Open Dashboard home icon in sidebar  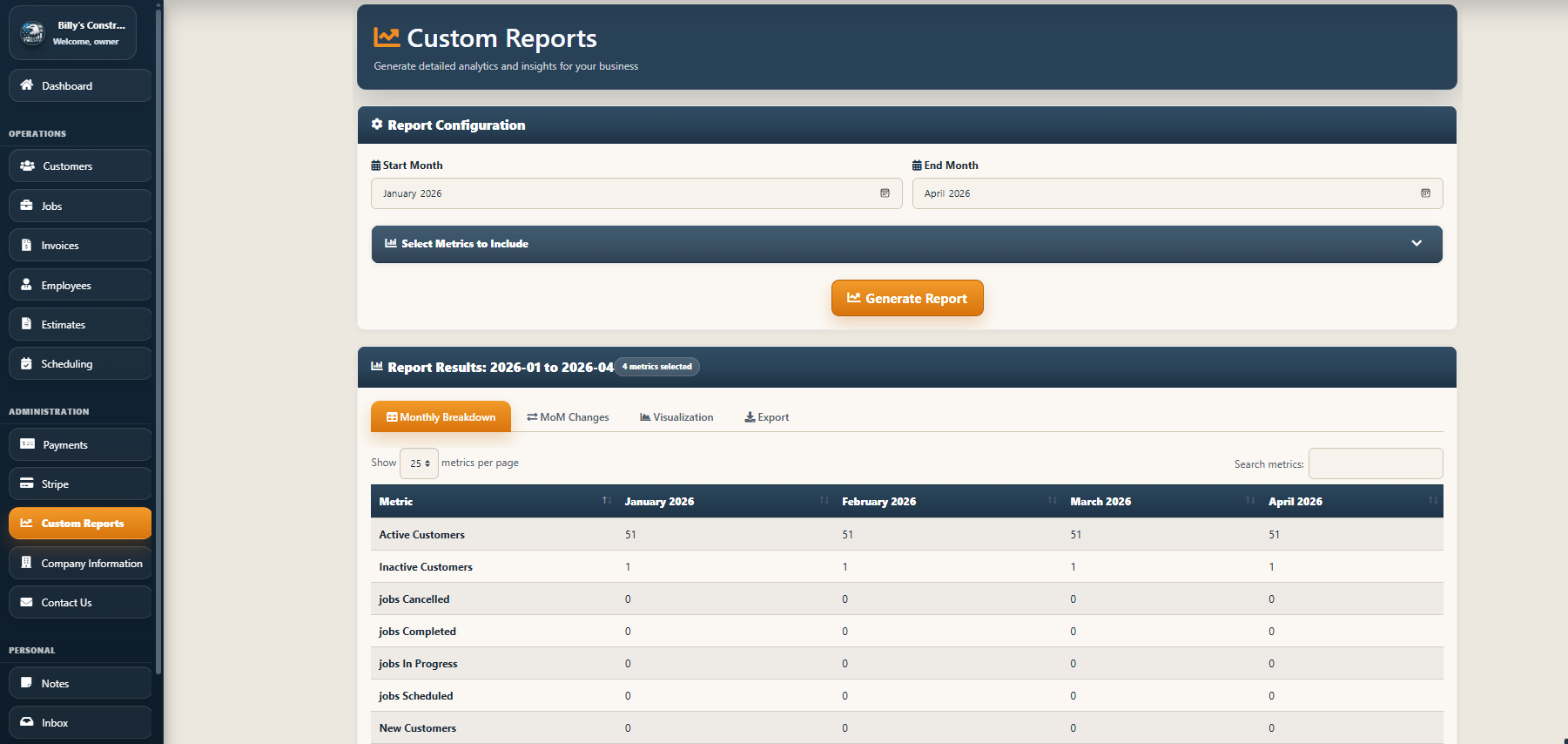point(27,85)
